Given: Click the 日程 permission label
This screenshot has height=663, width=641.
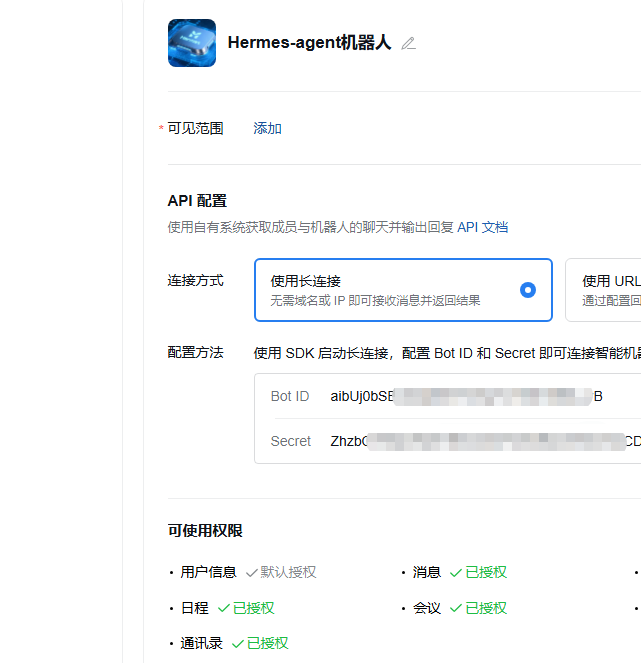Looking at the screenshot, I should 194,608.
